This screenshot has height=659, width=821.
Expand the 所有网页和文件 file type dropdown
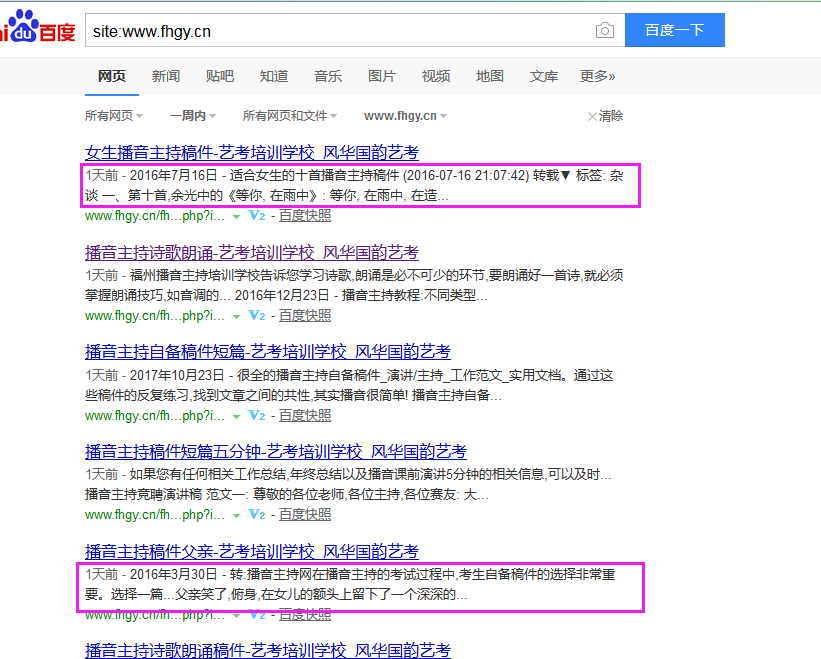289,116
